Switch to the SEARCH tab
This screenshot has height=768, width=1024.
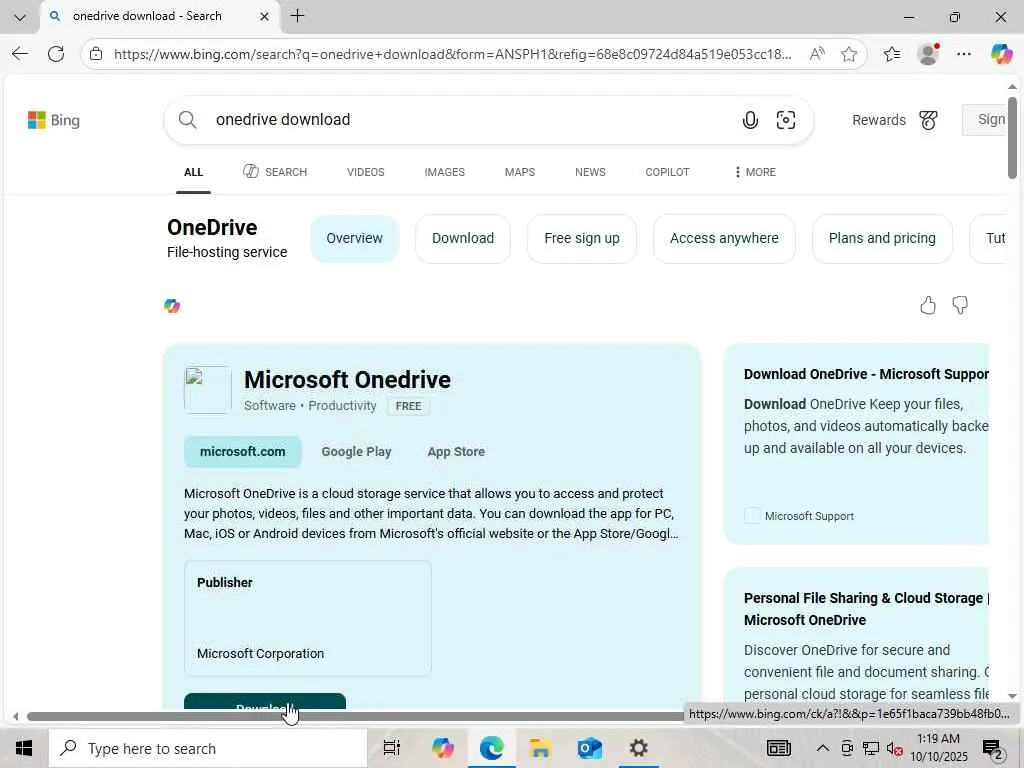coord(275,172)
